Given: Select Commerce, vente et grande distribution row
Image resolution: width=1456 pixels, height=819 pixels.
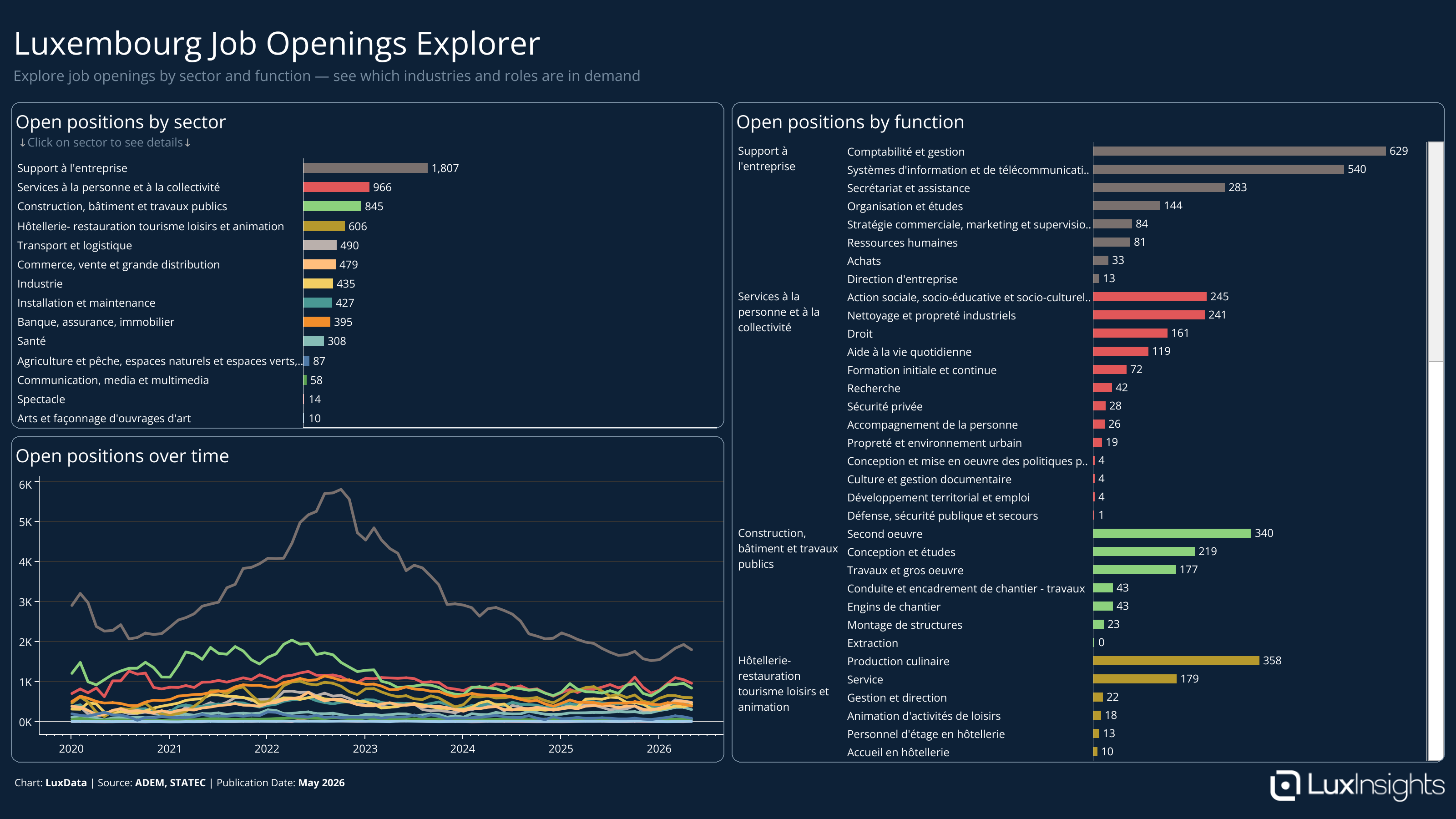Looking at the screenshot, I should coord(187,264).
